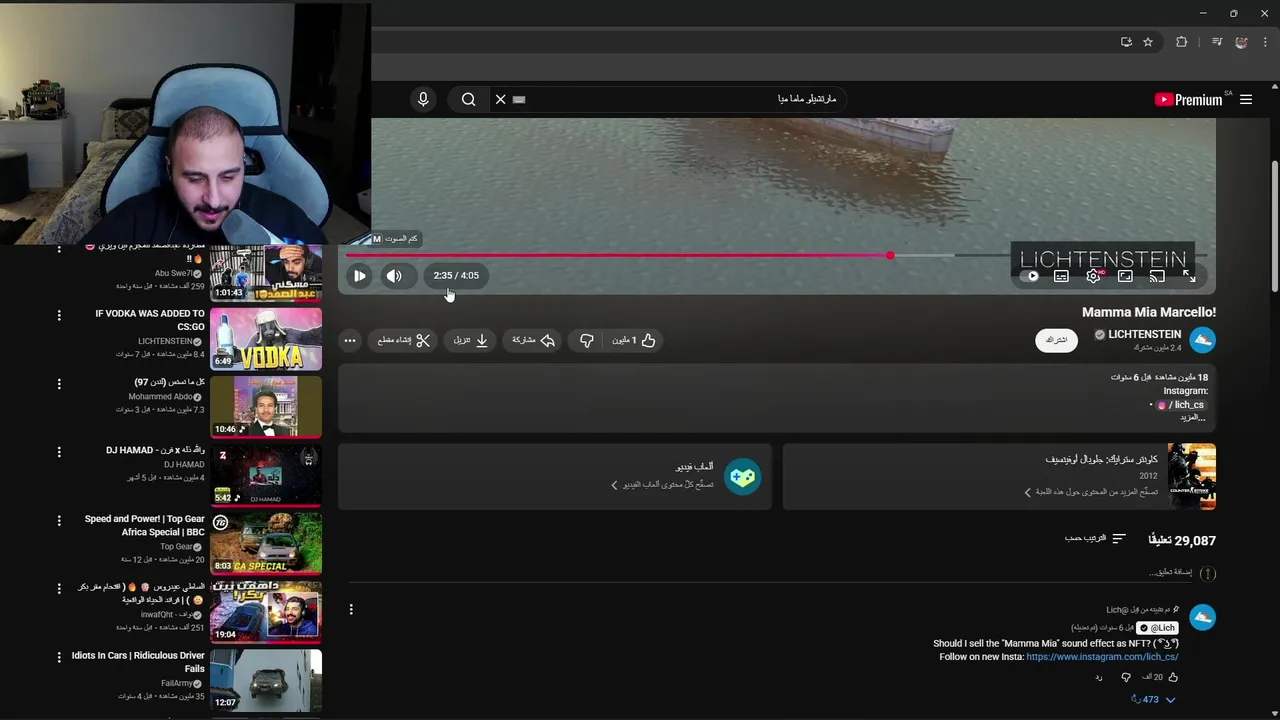This screenshot has width=1280, height=720.
Task: Open the Abu Swe7l 1:01:43 video thumbnail
Action: pos(266,272)
